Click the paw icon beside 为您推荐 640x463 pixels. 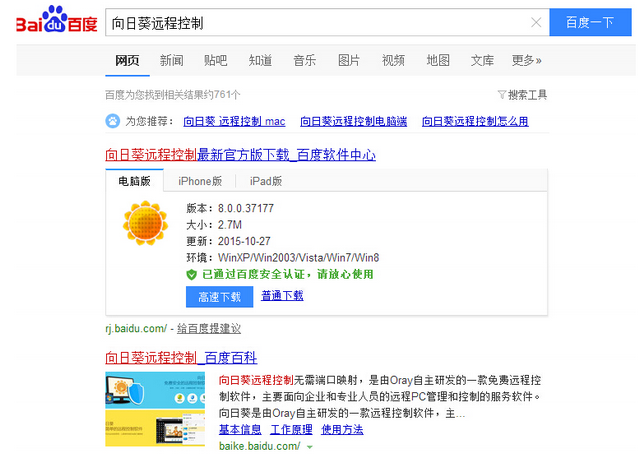point(112,121)
